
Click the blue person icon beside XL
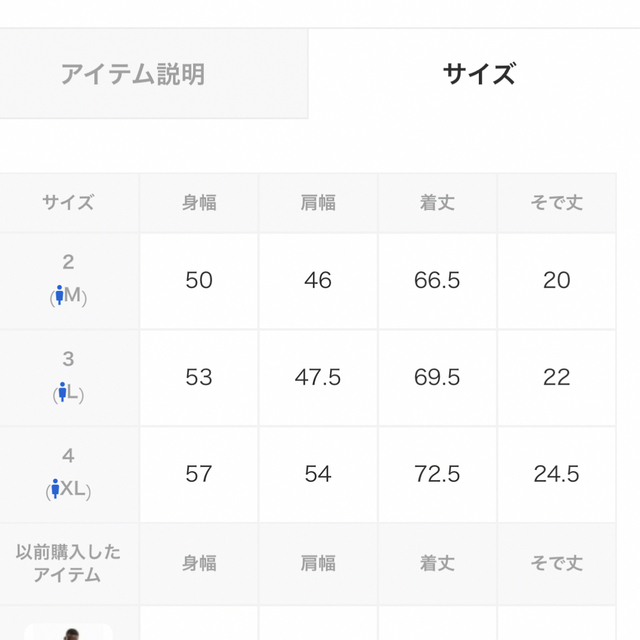point(56,489)
